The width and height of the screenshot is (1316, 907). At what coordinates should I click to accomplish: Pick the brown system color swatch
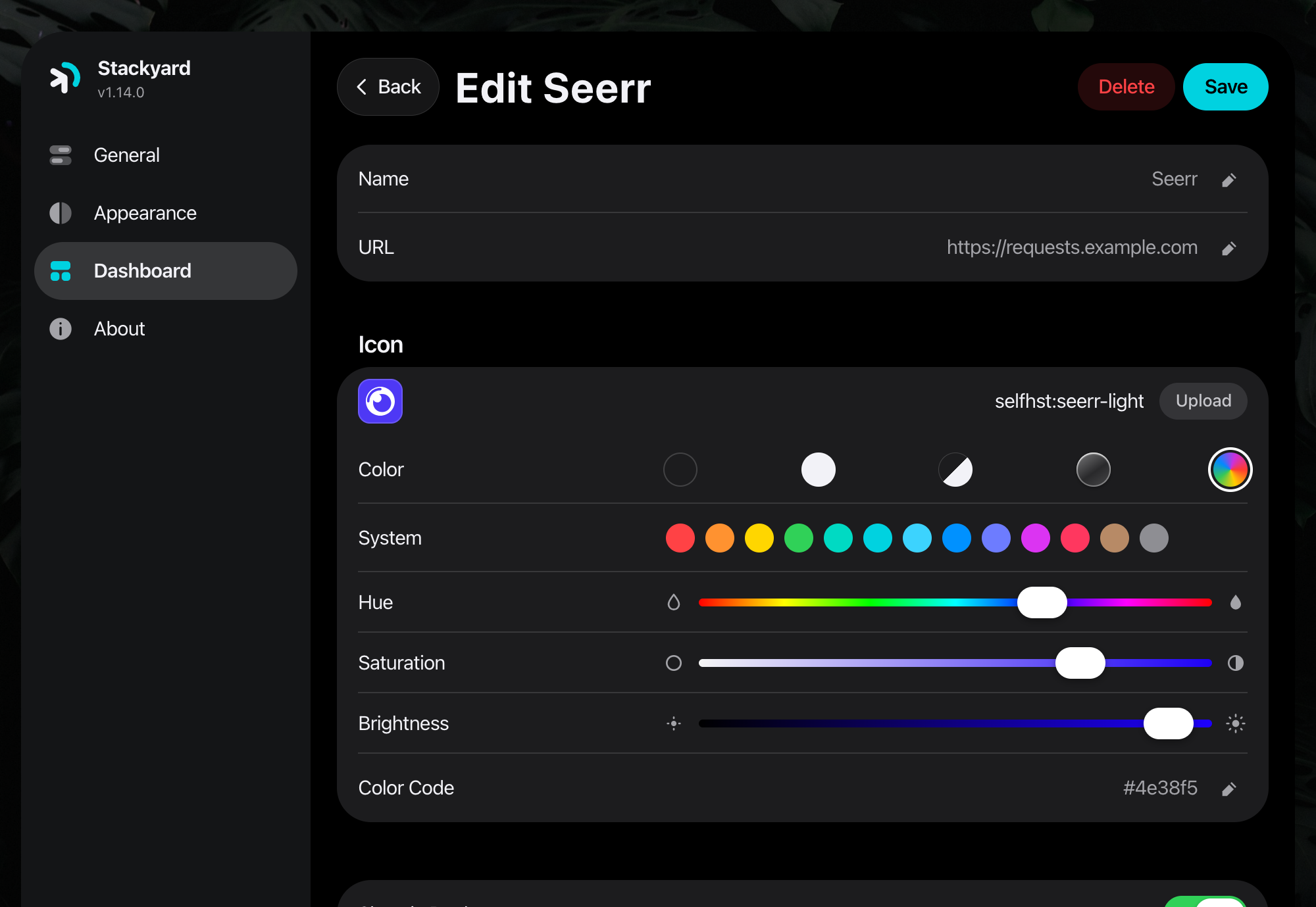[x=1115, y=538]
